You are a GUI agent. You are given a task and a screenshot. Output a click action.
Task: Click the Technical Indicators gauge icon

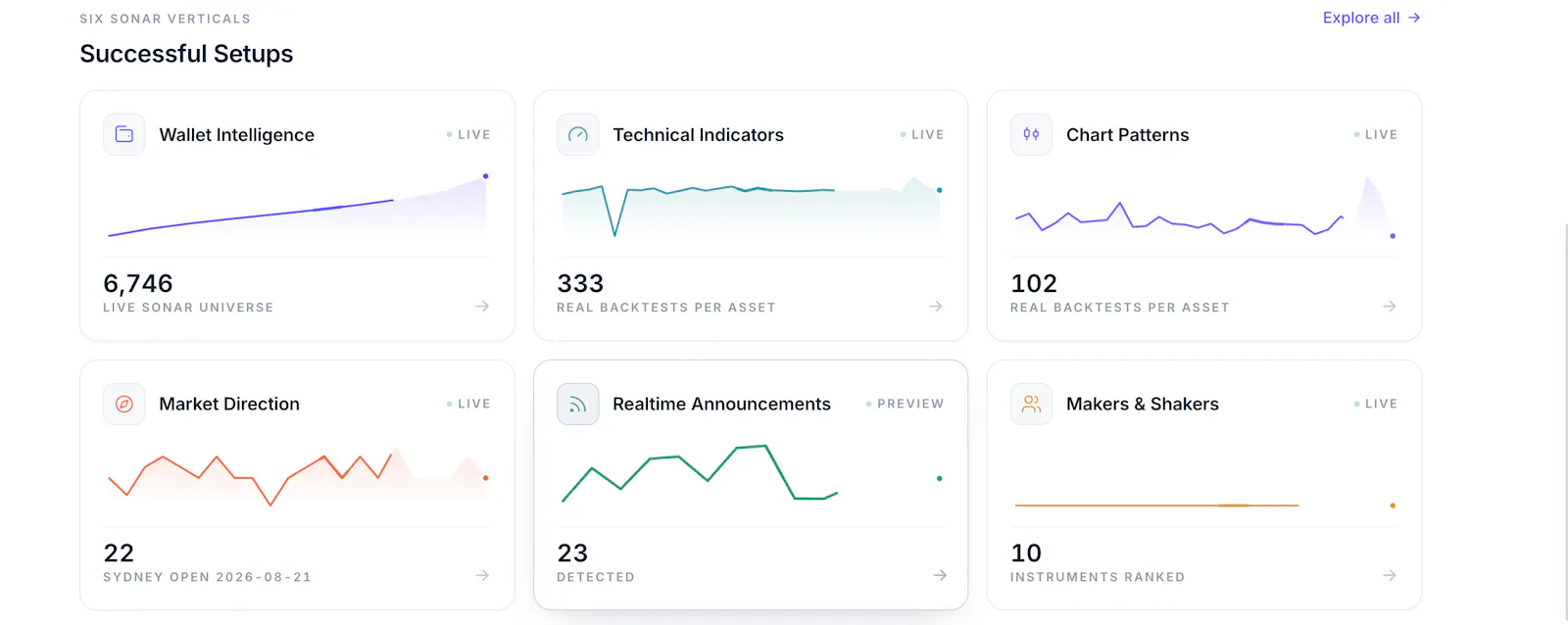pyautogui.click(x=578, y=134)
